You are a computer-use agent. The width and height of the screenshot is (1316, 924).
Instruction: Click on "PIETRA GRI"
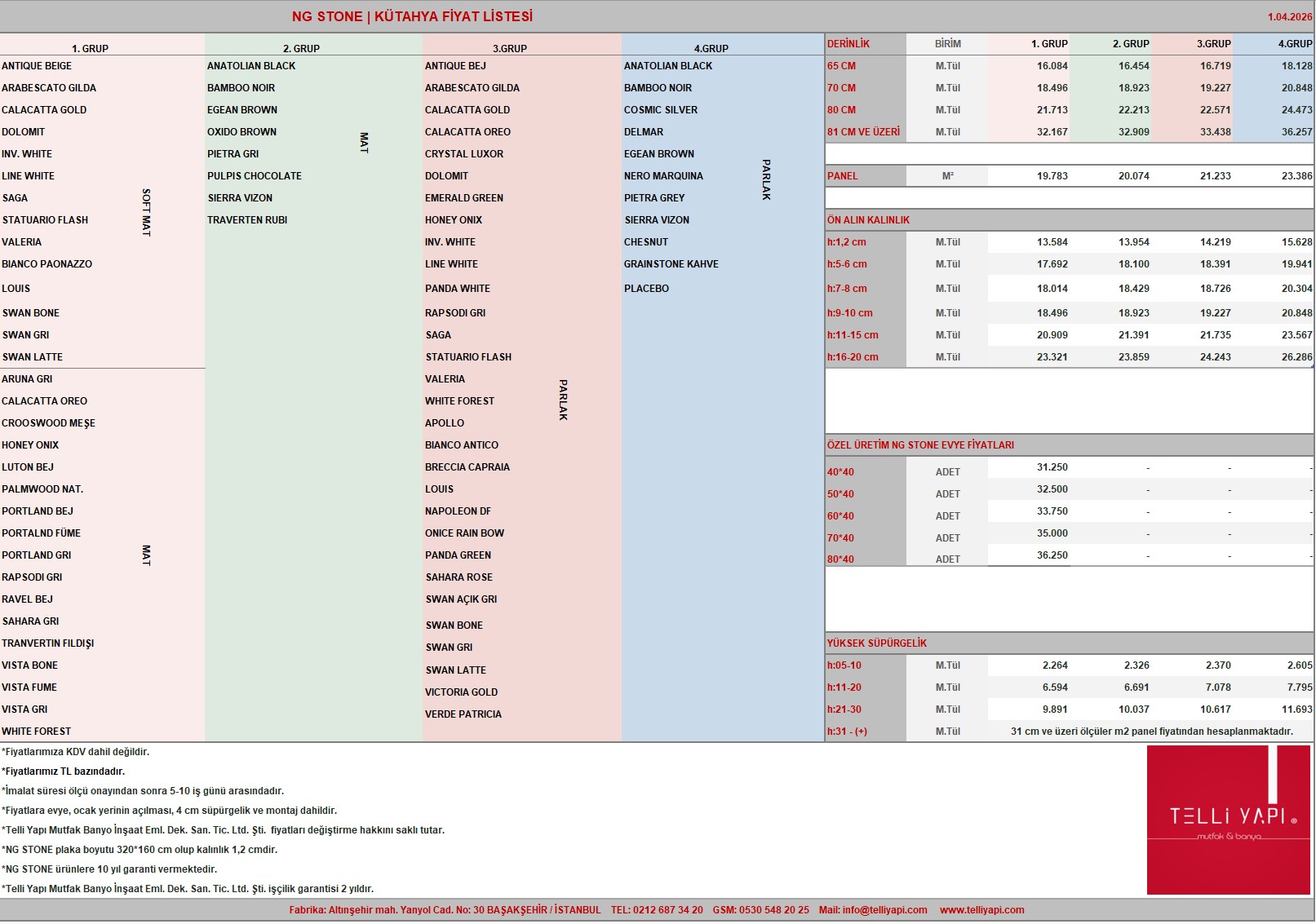point(233,154)
